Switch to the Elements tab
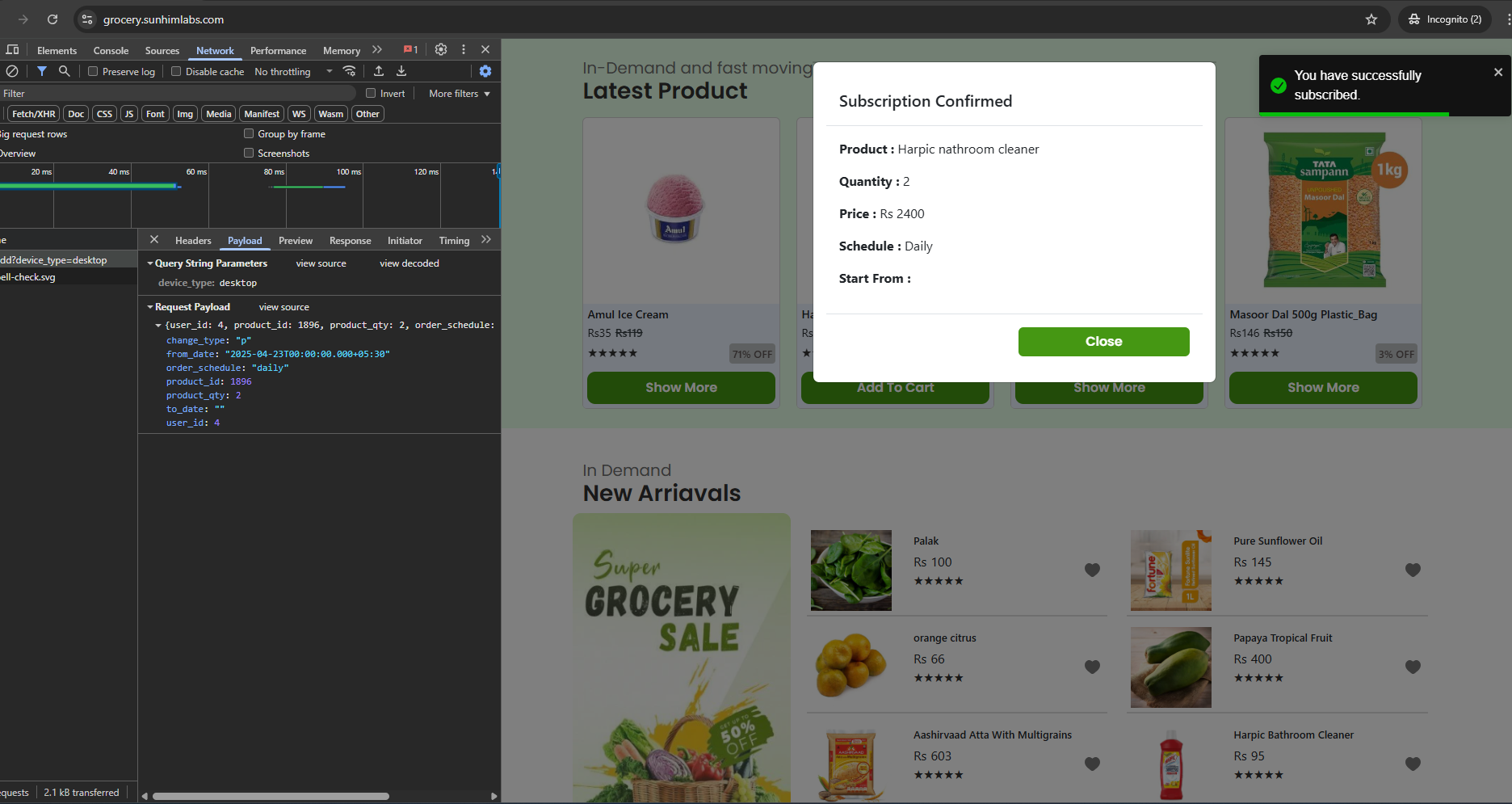Image resolution: width=1512 pixels, height=804 pixels. 57,50
